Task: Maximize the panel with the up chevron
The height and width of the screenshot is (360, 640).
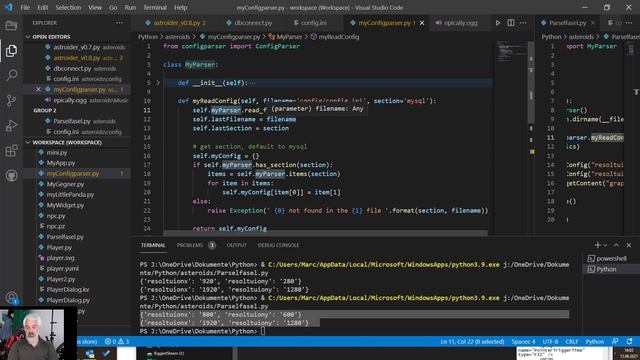Action: 616,245
